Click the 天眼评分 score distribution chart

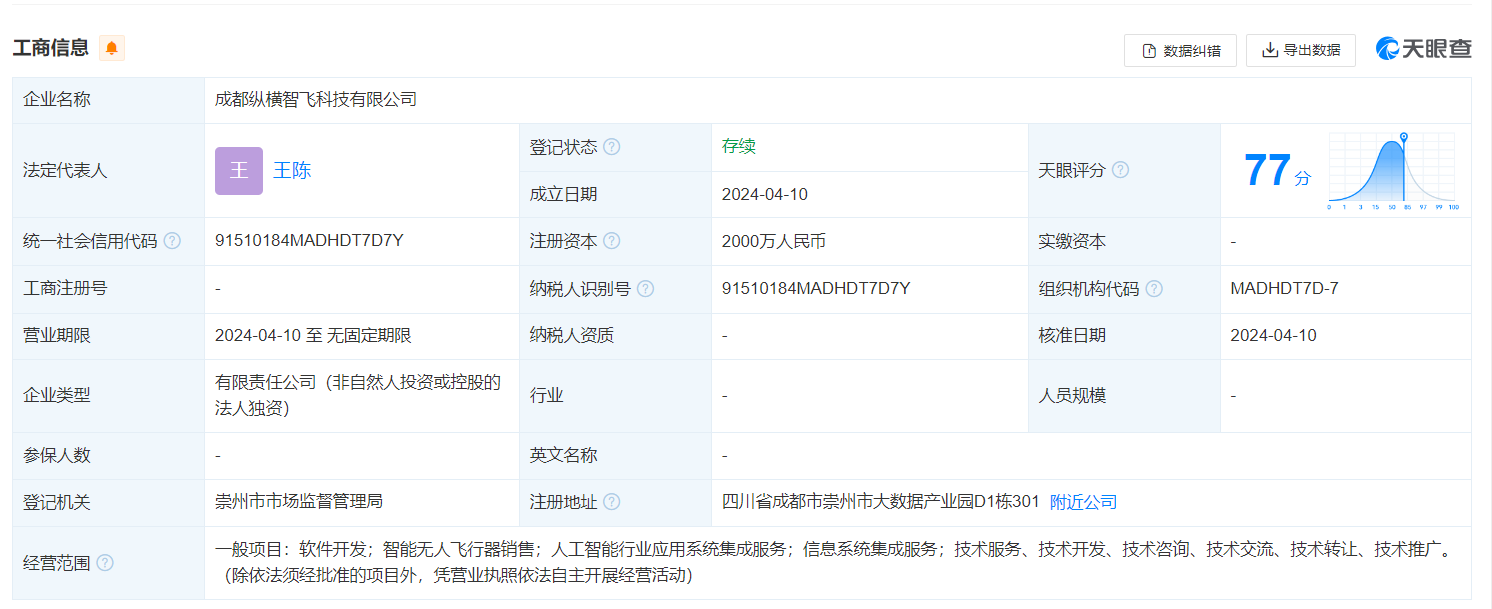[x=1392, y=171]
